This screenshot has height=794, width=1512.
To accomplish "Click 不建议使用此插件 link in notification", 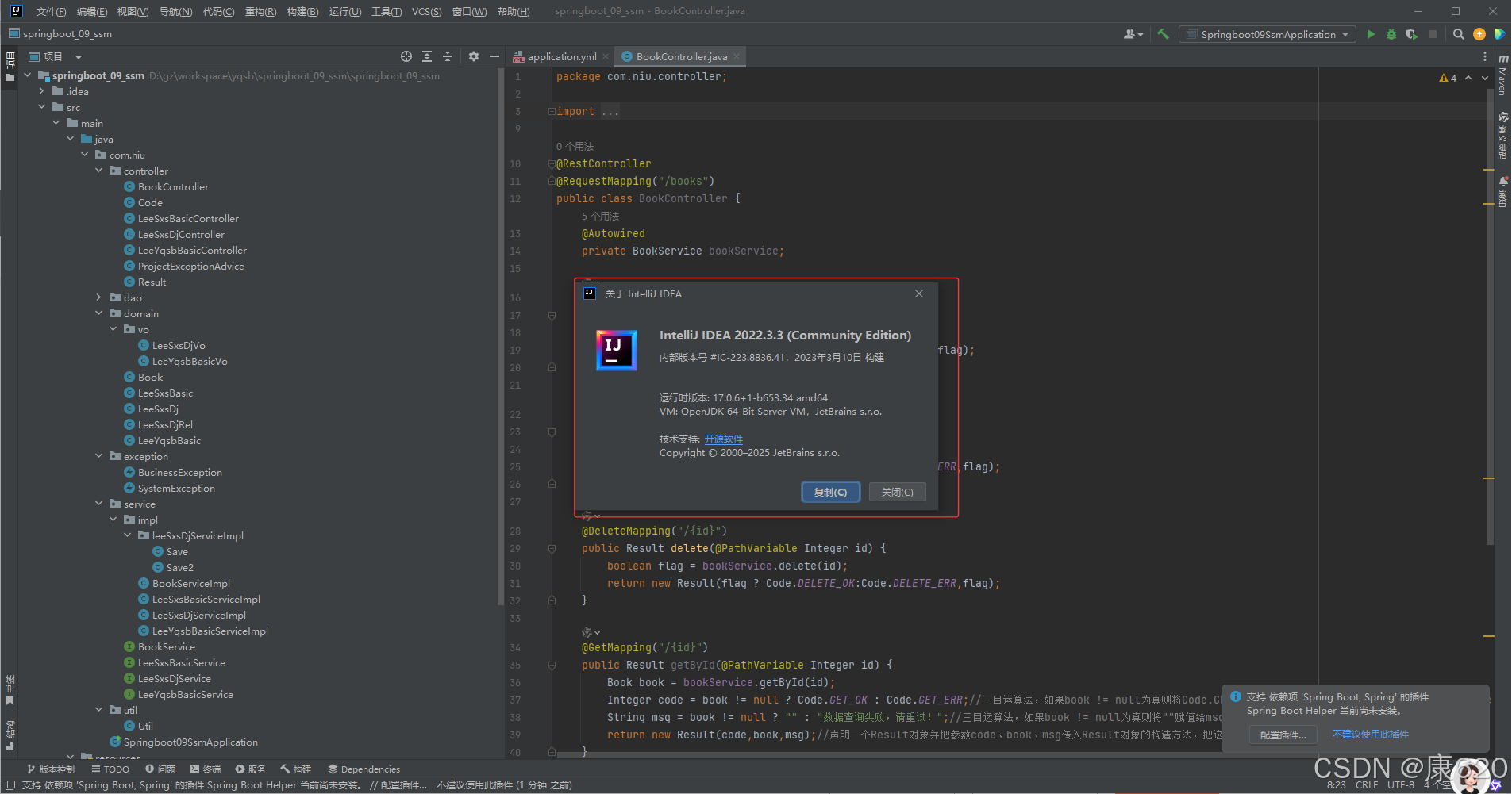I will [1371, 735].
